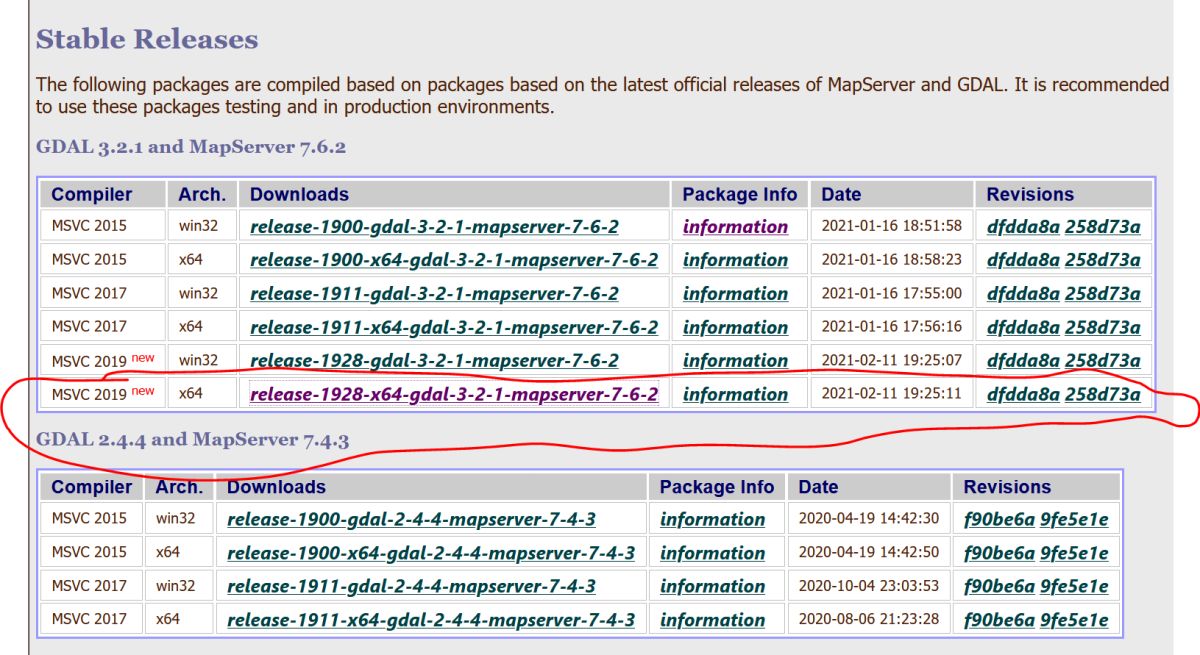View information for release-1900 win32 GDAL 3.2.1
The width and height of the screenshot is (1200, 655).
pos(735,226)
